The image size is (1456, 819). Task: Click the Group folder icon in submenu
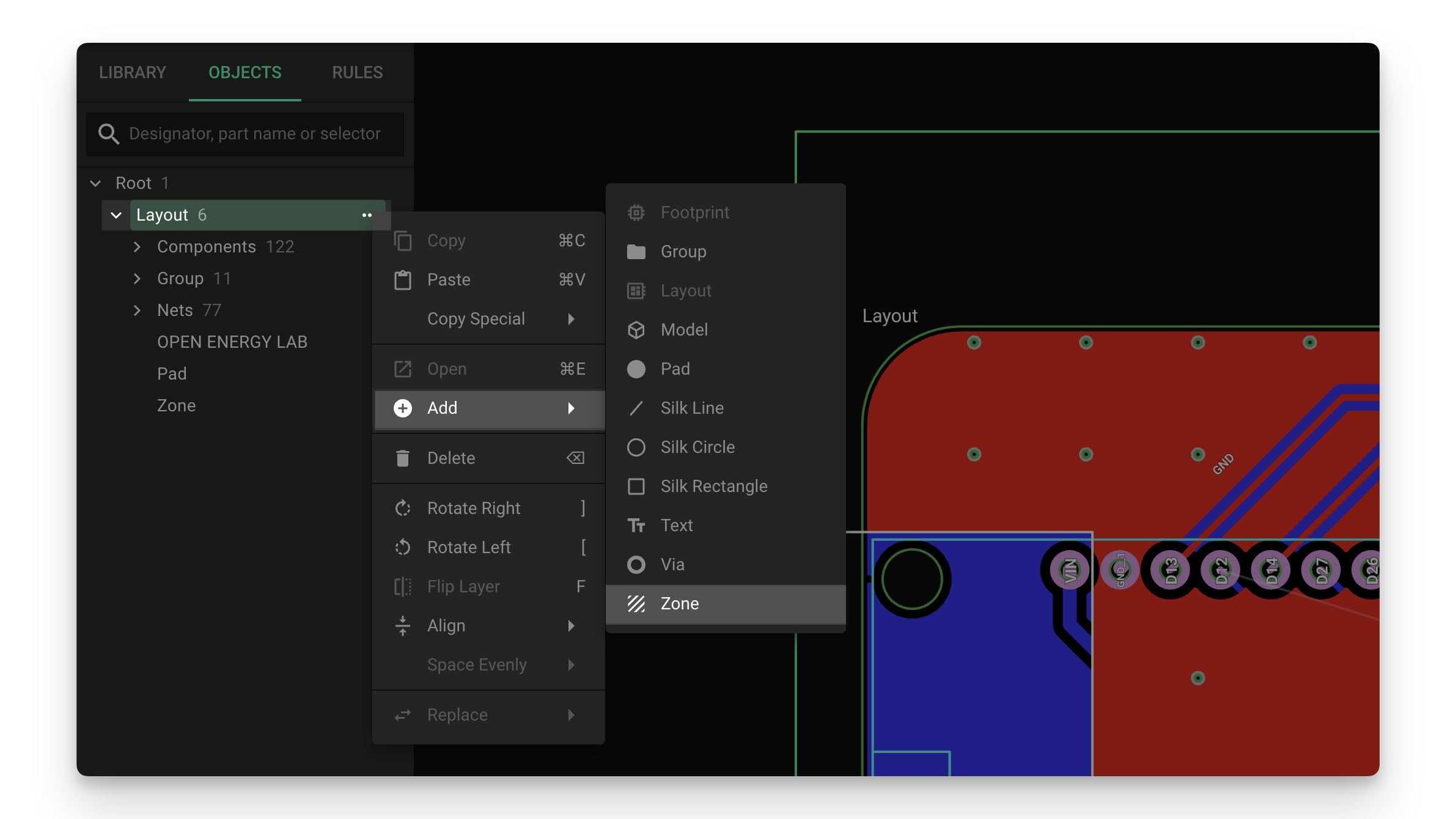pos(636,252)
